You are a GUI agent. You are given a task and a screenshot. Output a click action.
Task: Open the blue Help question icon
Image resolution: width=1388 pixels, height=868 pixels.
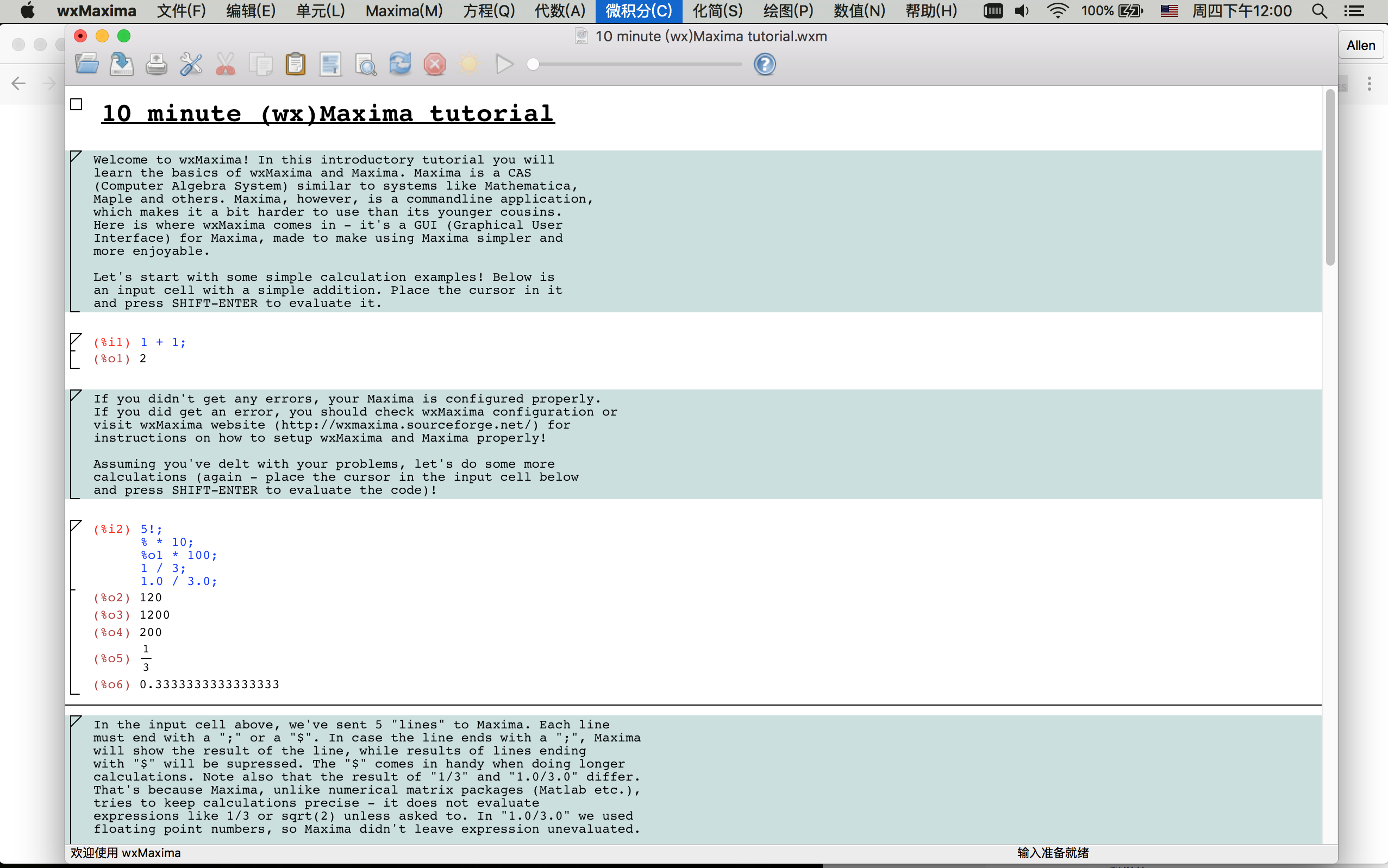tap(765, 64)
